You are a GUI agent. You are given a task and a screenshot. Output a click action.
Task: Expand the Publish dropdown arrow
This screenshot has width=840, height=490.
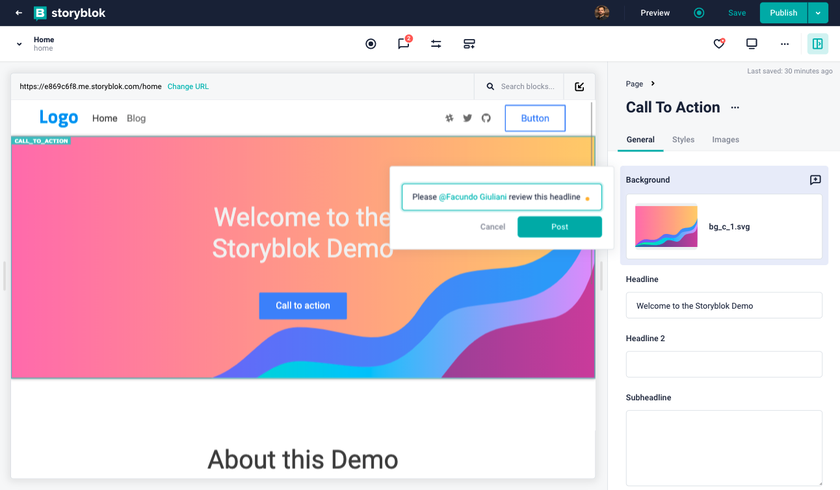[818, 13]
